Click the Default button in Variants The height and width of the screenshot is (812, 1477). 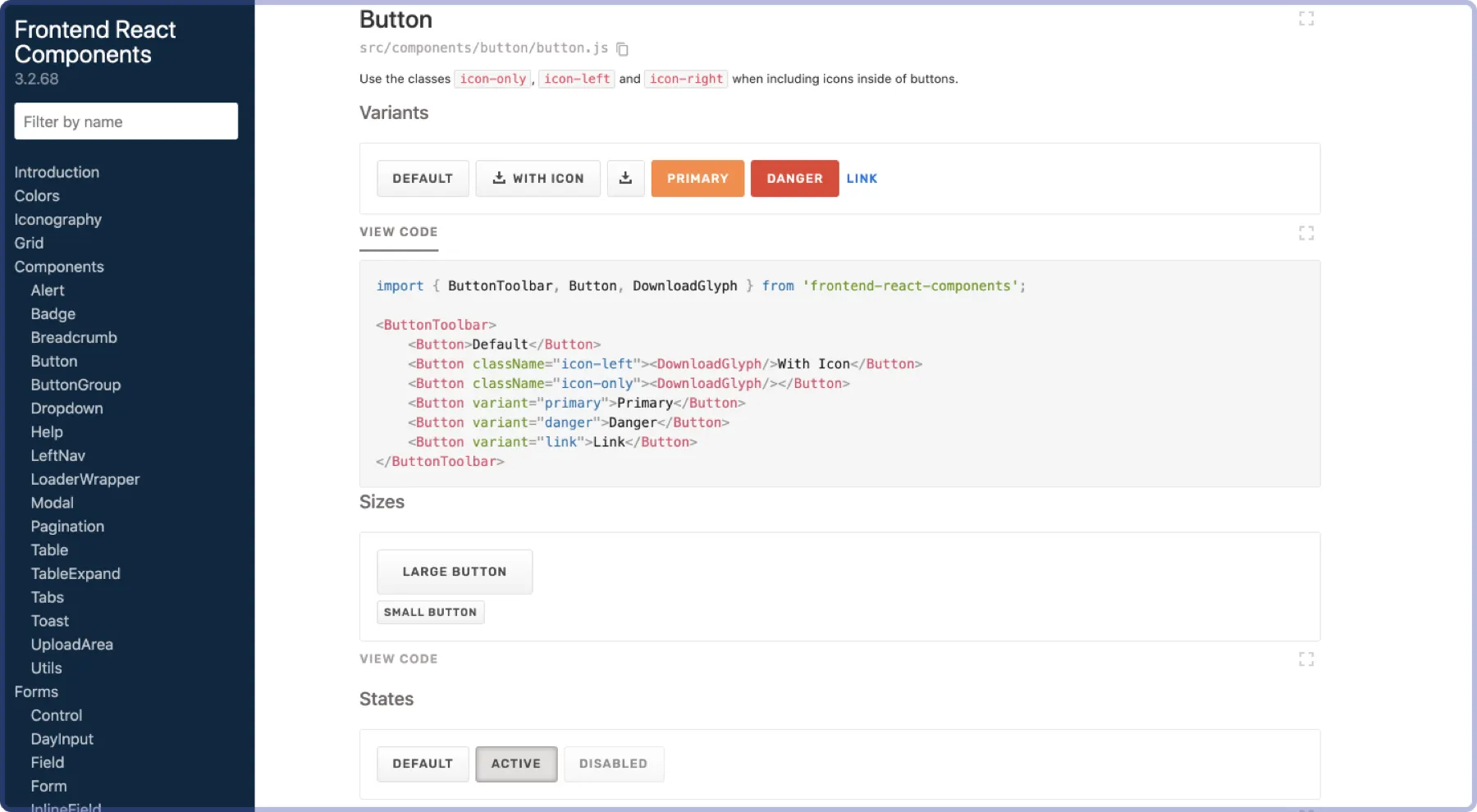(x=423, y=179)
